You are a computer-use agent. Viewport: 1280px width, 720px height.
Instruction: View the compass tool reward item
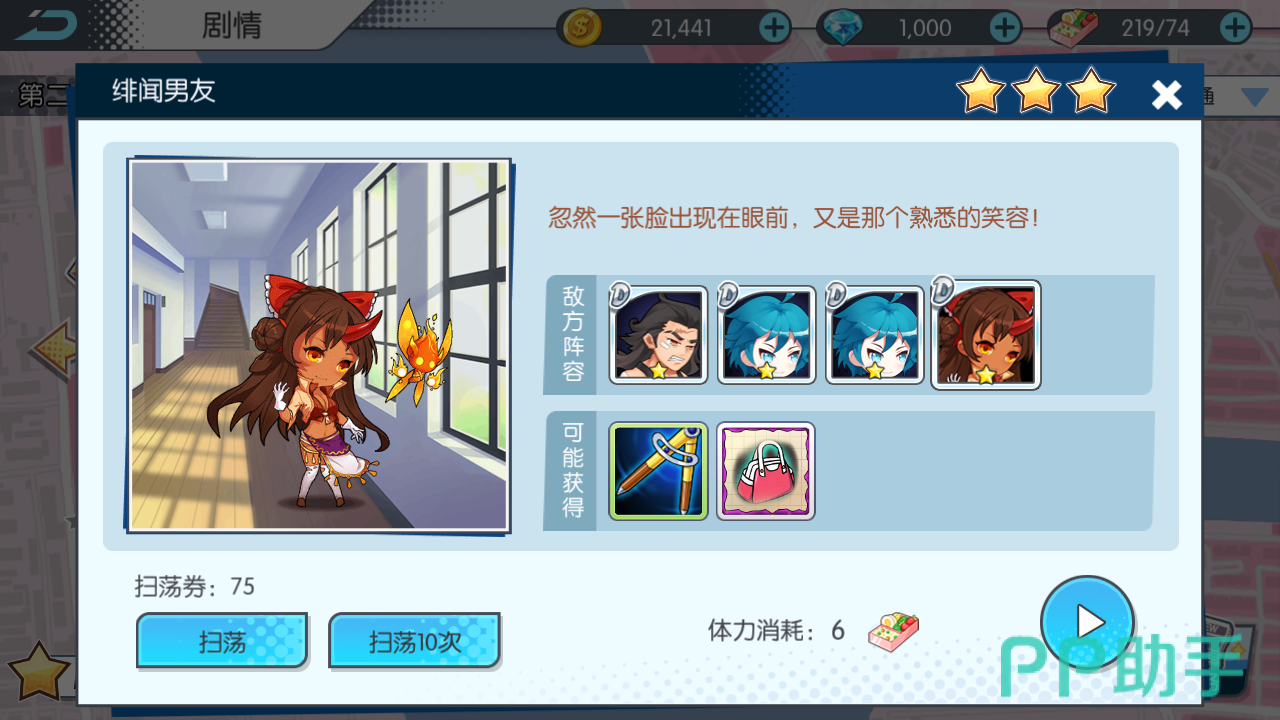pyautogui.click(x=658, y=471)
